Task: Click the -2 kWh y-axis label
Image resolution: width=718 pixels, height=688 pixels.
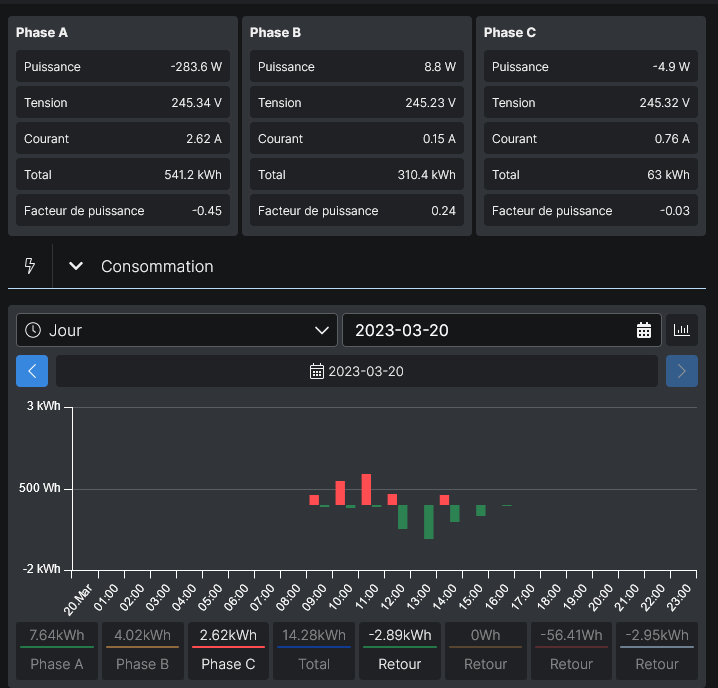Action: [42, 569]
